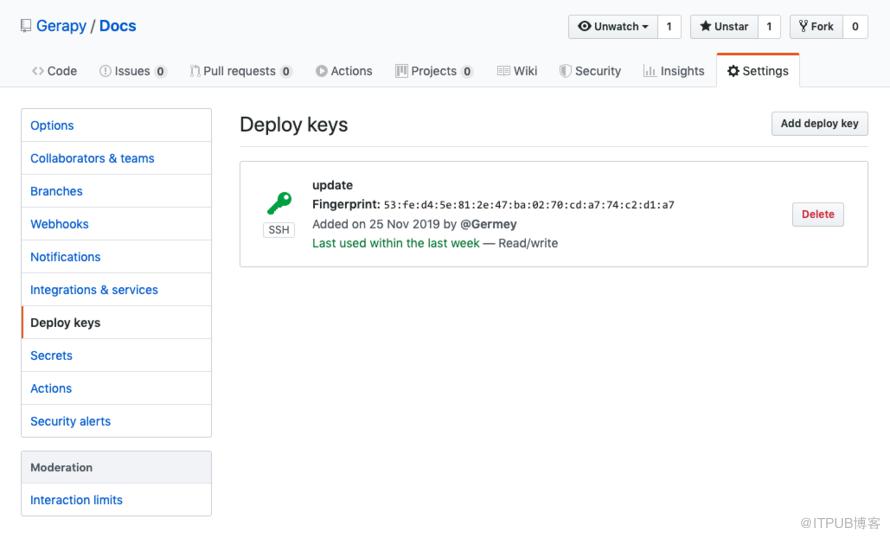Image resolution: width=890 pixels, height=538 pixels.
Task: Open the Pull requests tab
Action: 241,71
